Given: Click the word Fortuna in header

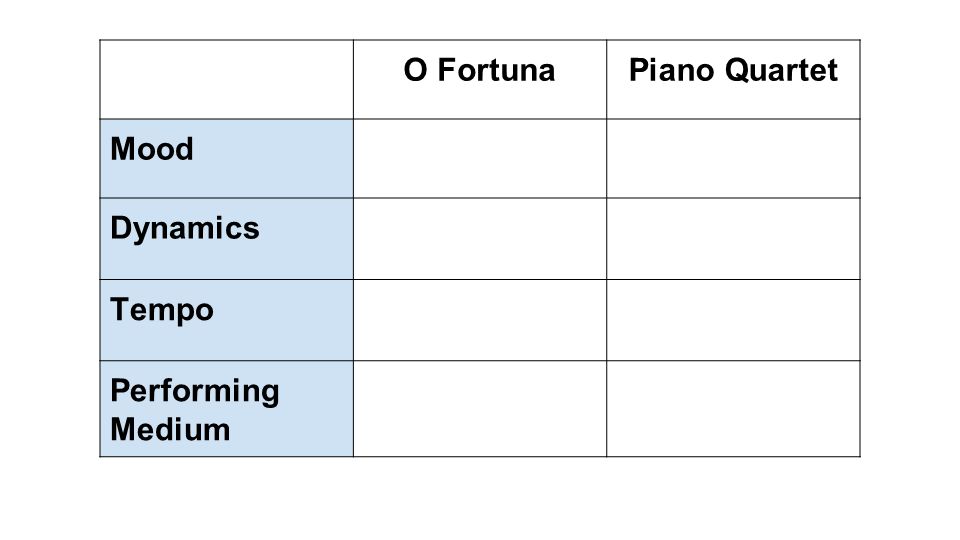Looking at the screenshot, I should coord(496,70).
